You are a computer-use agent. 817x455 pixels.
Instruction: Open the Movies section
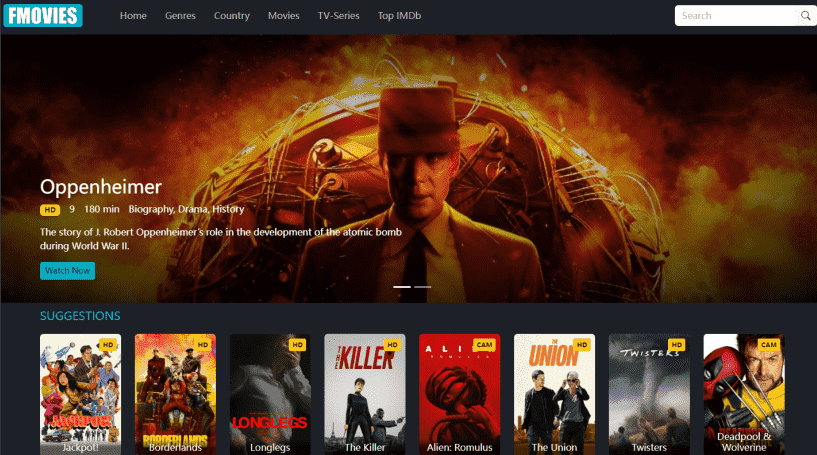click(x=283, y=16)
